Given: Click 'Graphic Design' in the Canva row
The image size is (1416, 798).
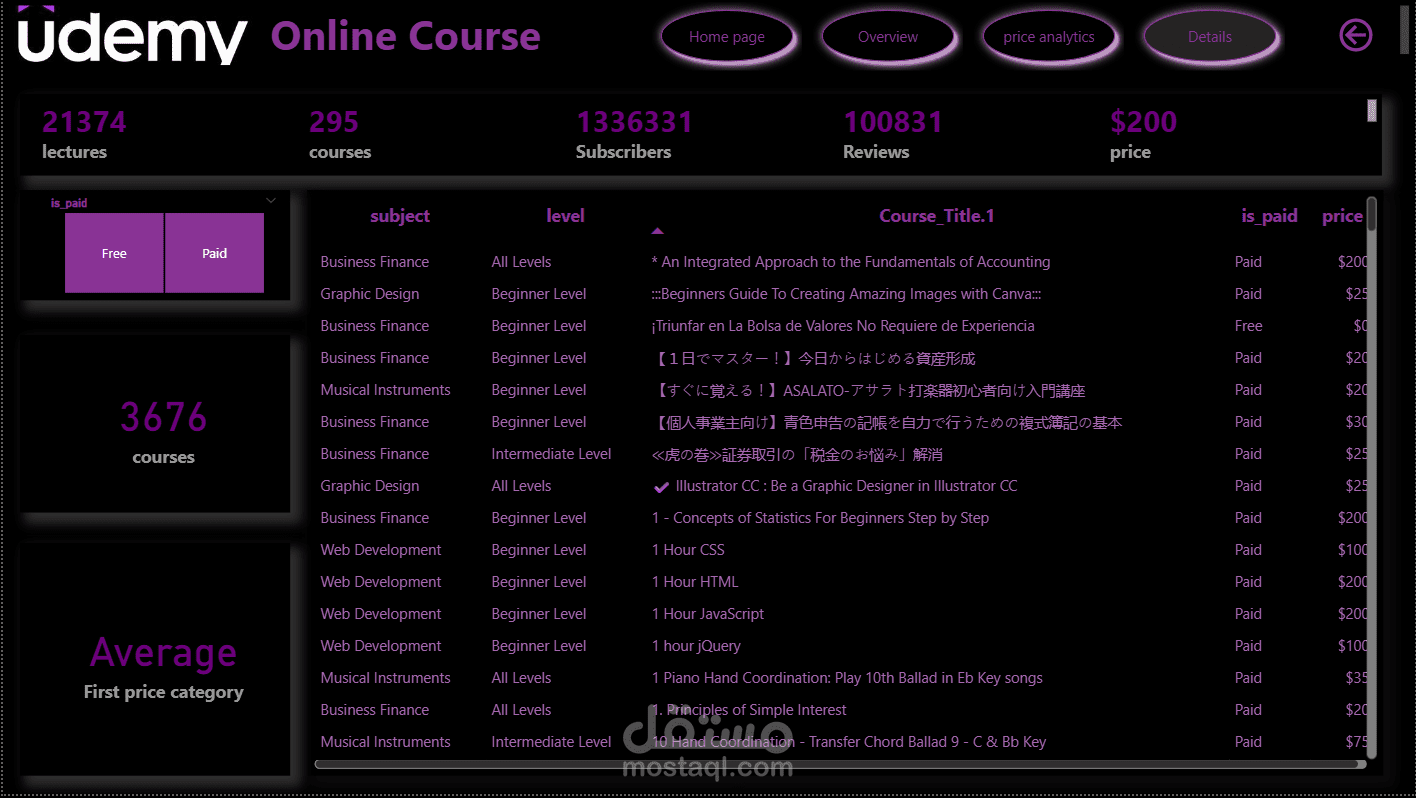Looking at the screenshot, I should pyautogui.click(x=370, y=294).
